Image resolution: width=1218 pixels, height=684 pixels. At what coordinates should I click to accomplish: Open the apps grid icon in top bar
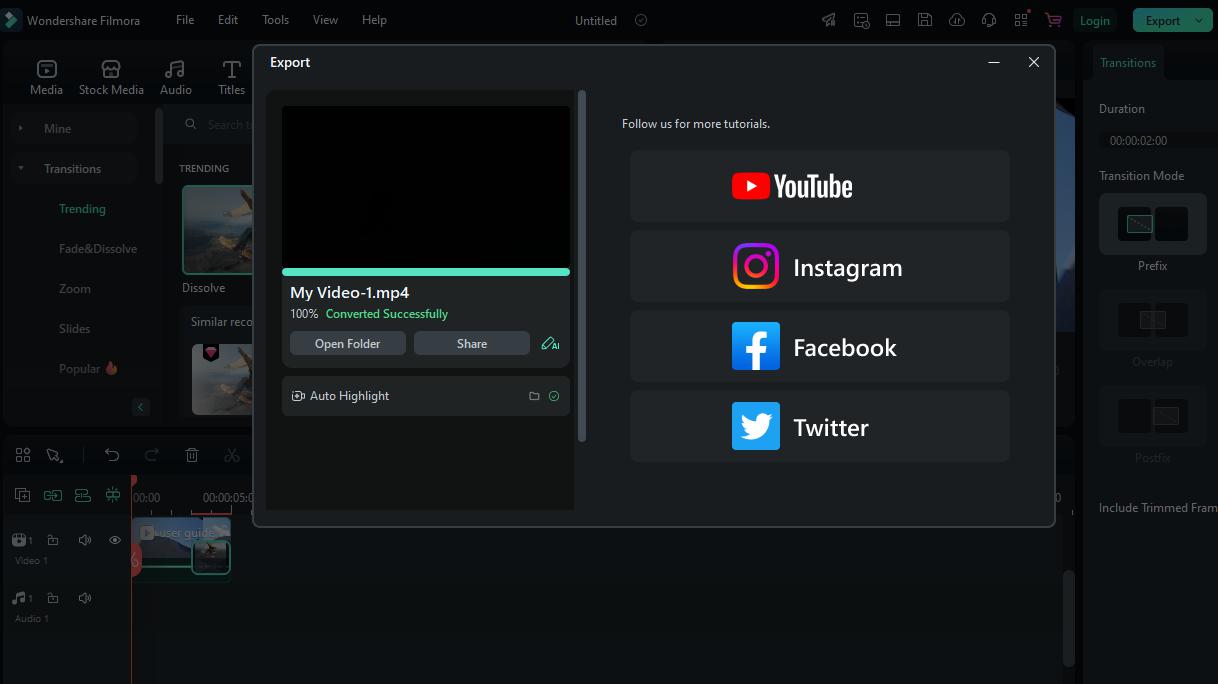(1021, 20)
